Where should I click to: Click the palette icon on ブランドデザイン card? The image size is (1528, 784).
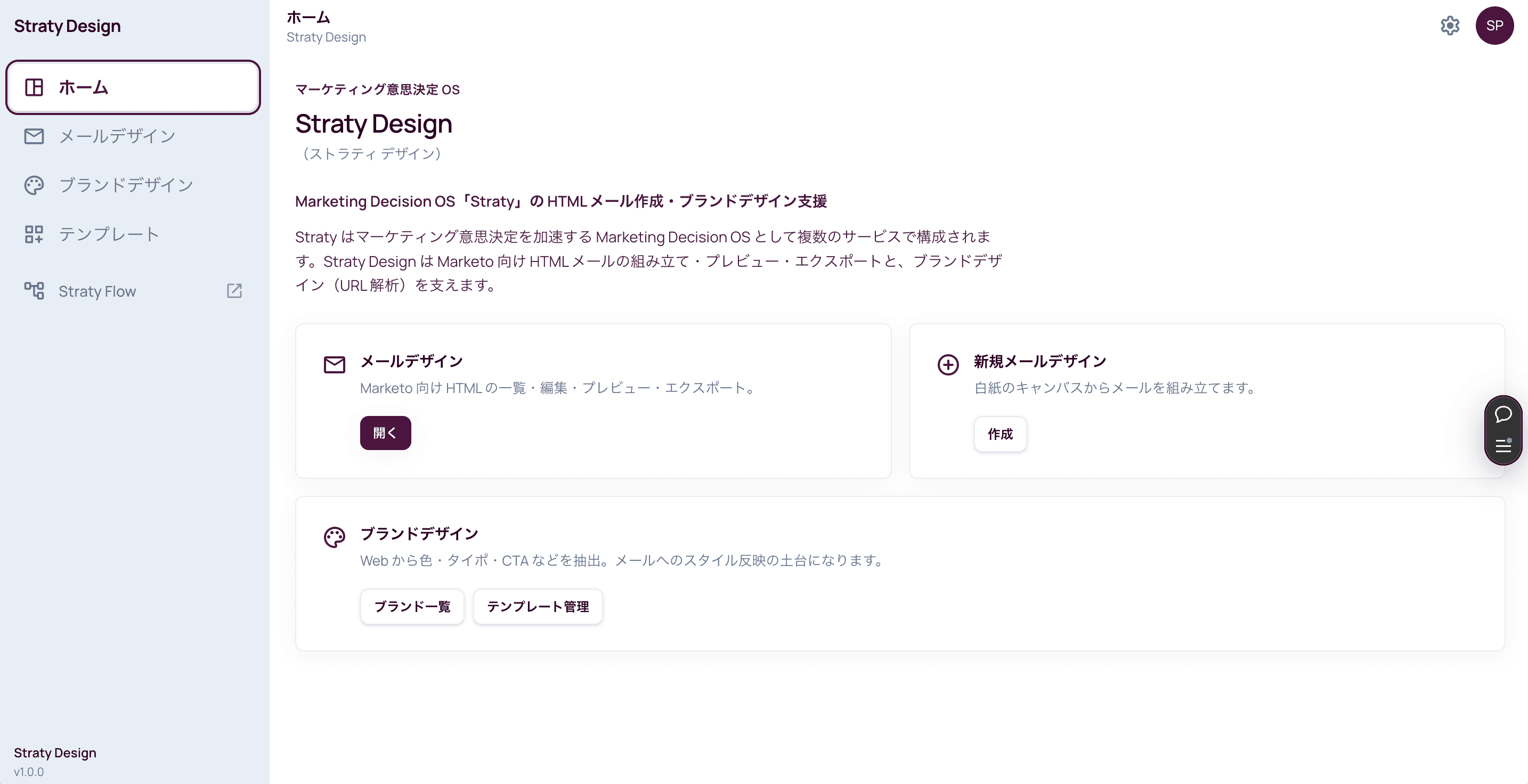point(334,537)
